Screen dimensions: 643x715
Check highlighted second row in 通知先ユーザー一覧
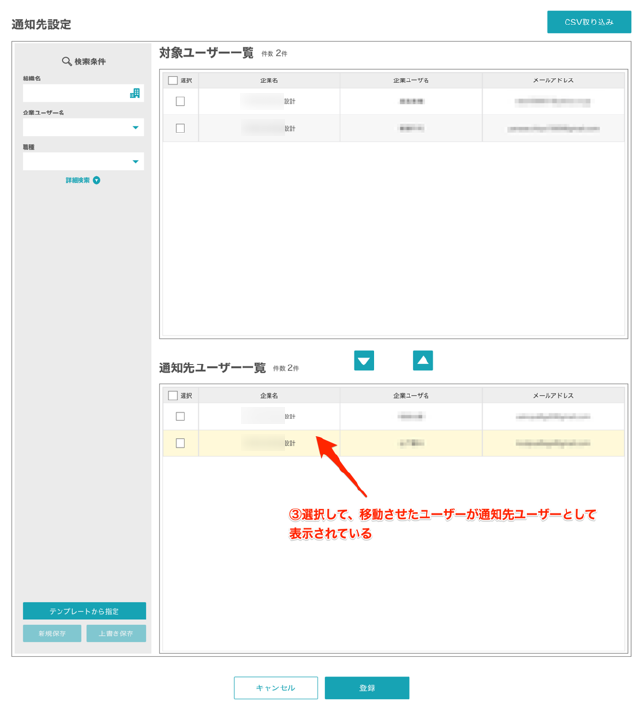pyautogui.click(x=180, y=443)
